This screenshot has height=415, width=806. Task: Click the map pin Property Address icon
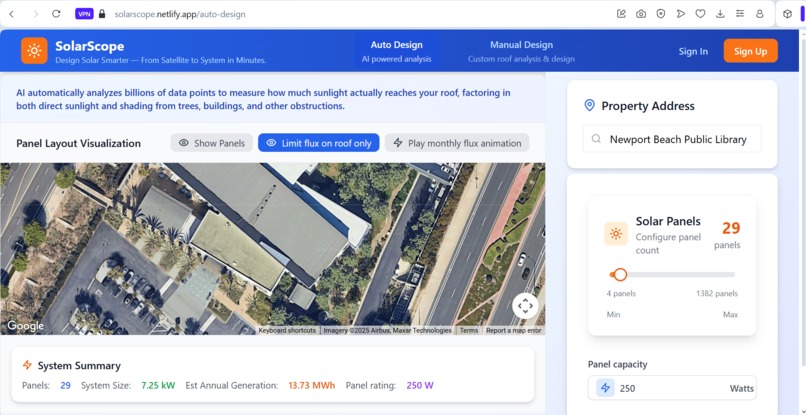click(590, 105)
